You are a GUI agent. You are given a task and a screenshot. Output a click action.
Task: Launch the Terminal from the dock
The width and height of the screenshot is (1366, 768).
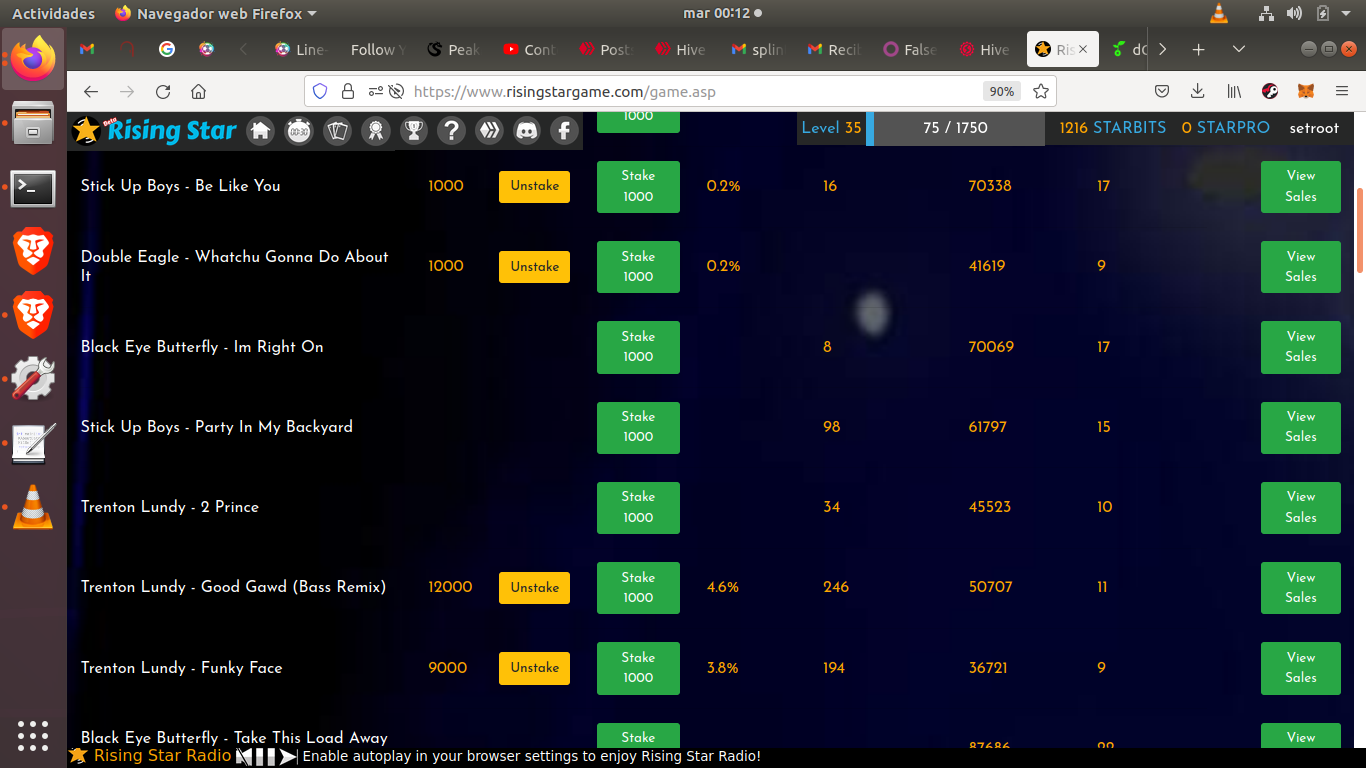33,187
